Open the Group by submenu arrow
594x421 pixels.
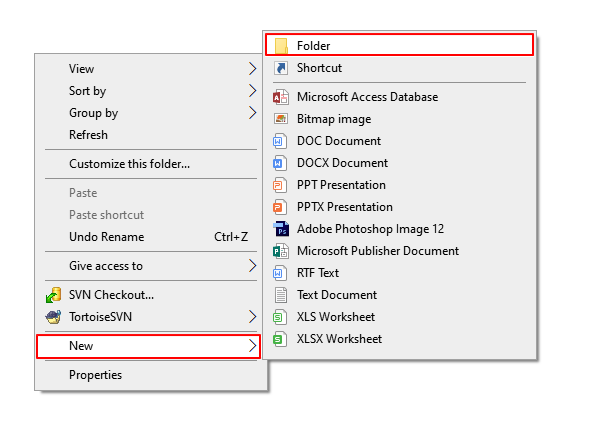[x=253, y=113]
